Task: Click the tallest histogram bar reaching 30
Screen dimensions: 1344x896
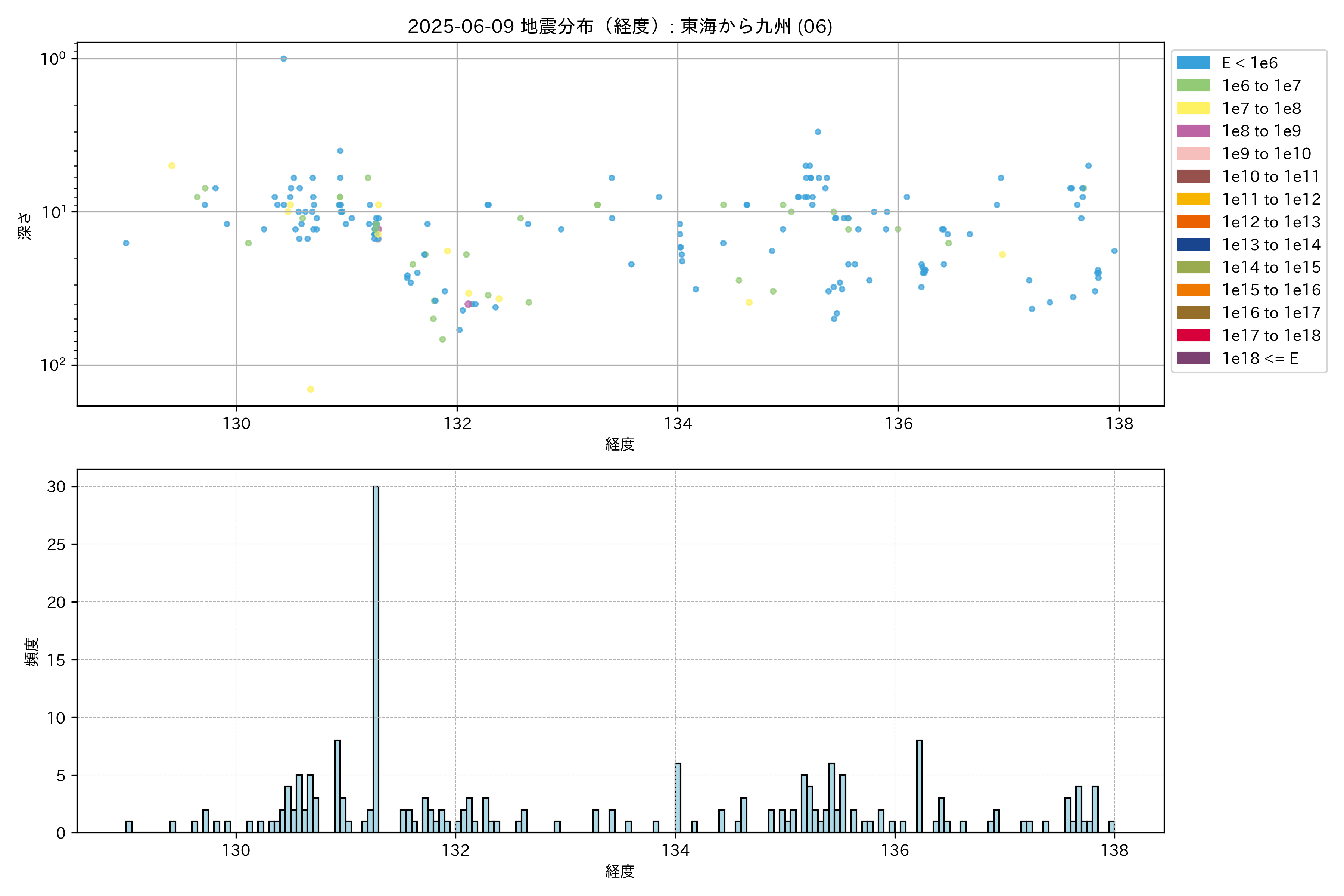Action: coord(376,657)
